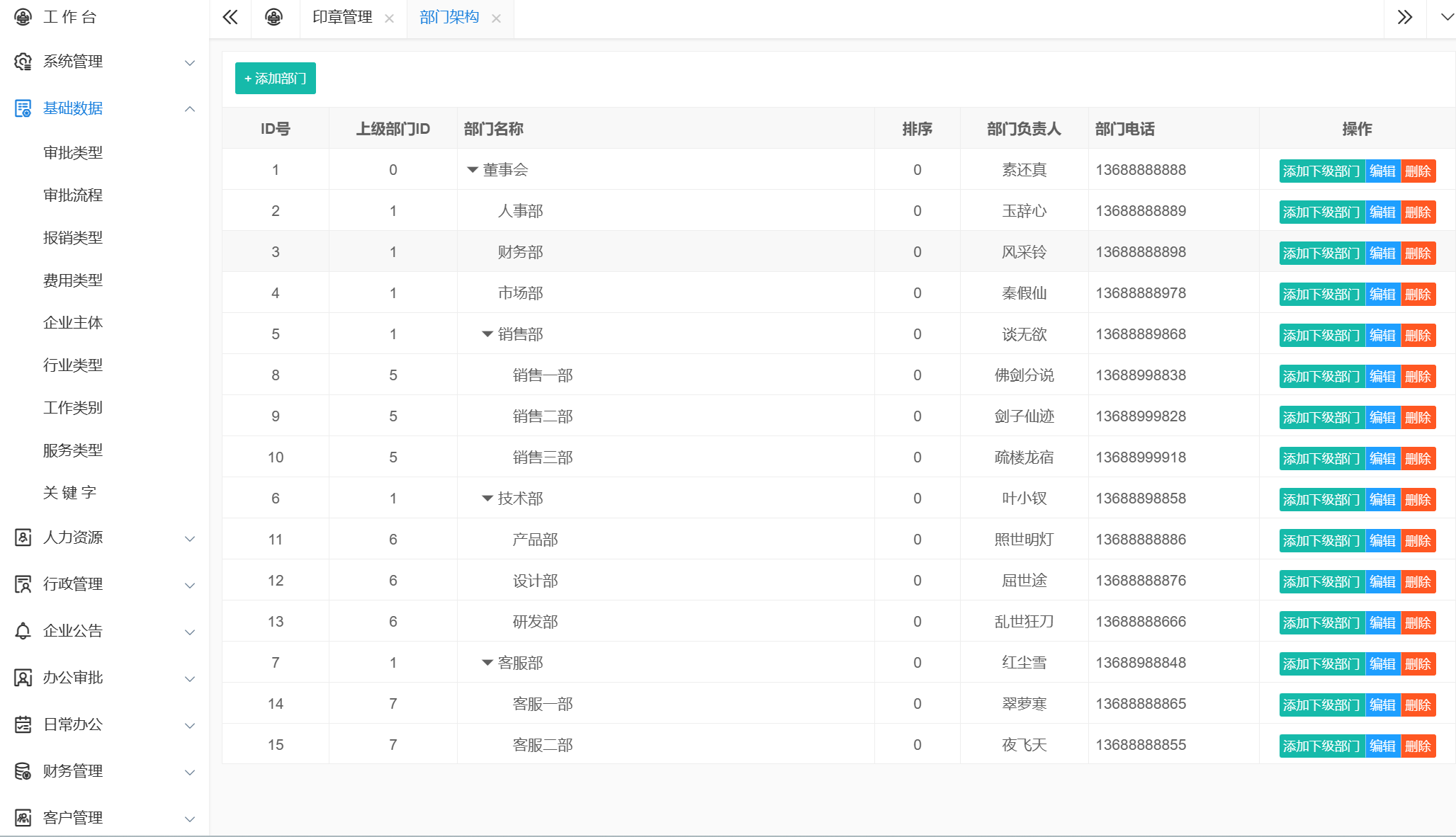Edit the 人事部 row
Viewport: 1456px width, 837px height.
pyautogui.click(x=1382, y=212)
